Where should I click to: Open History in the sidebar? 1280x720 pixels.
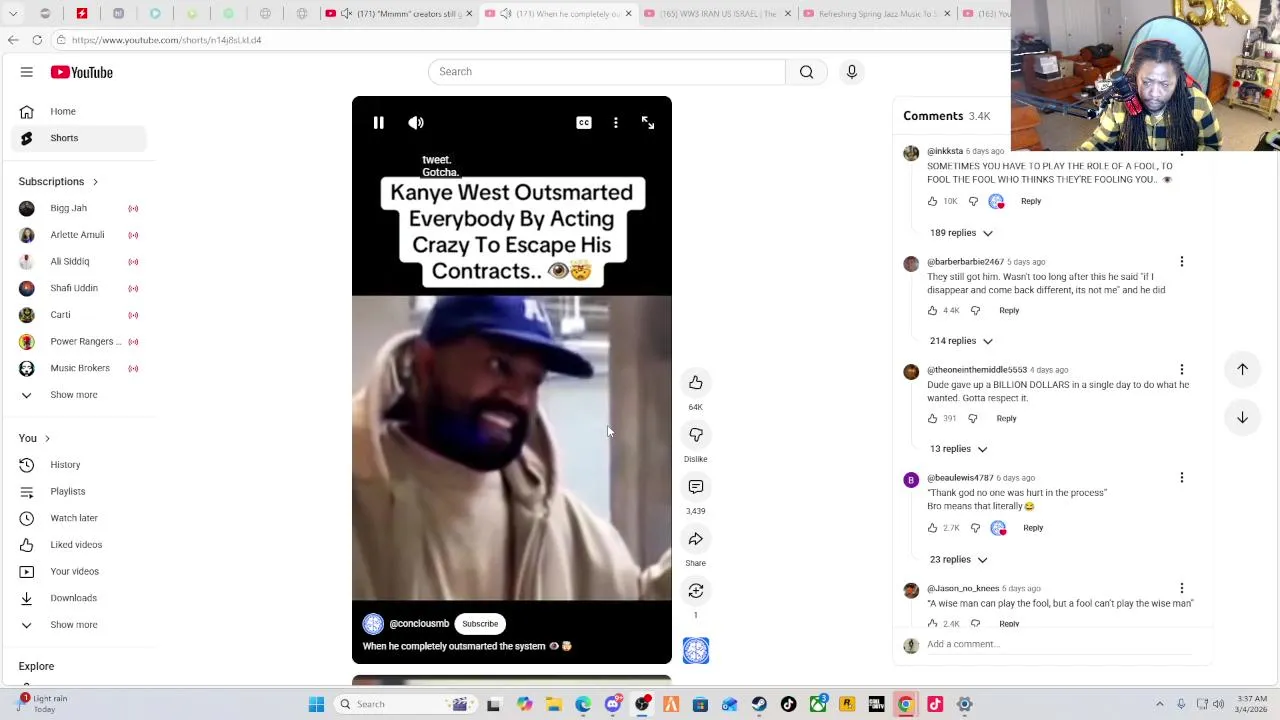click(x=78, y=465)
